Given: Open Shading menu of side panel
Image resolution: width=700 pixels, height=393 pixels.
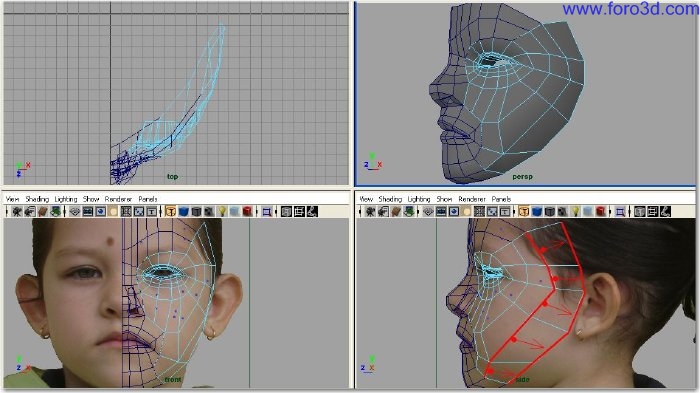Looking at the screenshot, I should click(x=390, y=199).
